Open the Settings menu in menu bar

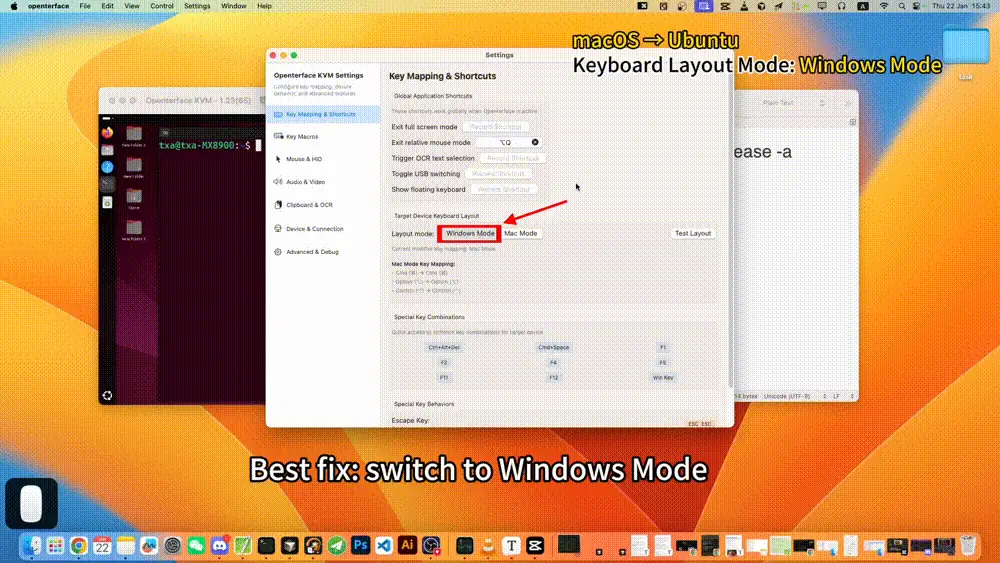(x=197, y=6)
